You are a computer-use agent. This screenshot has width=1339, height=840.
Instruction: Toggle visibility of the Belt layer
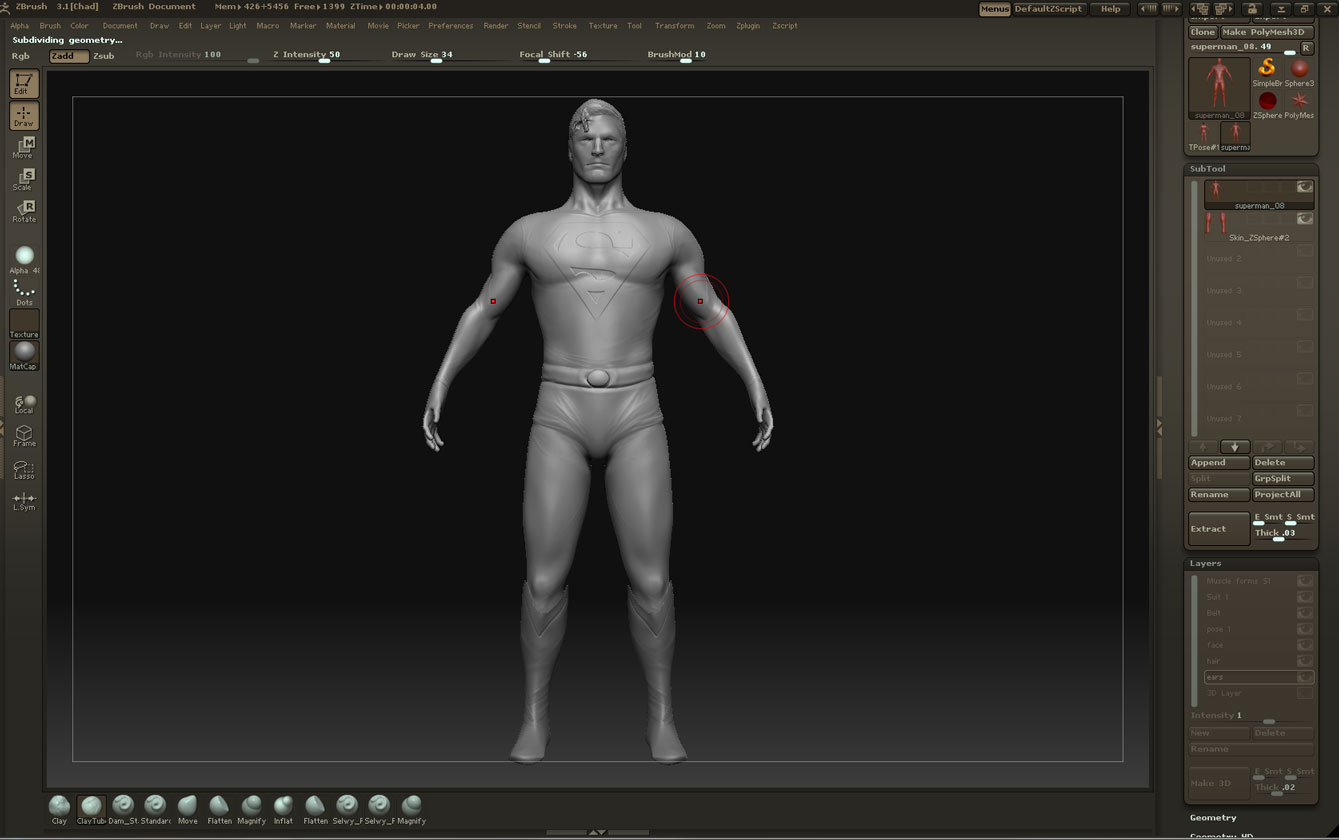[1305, 613]
